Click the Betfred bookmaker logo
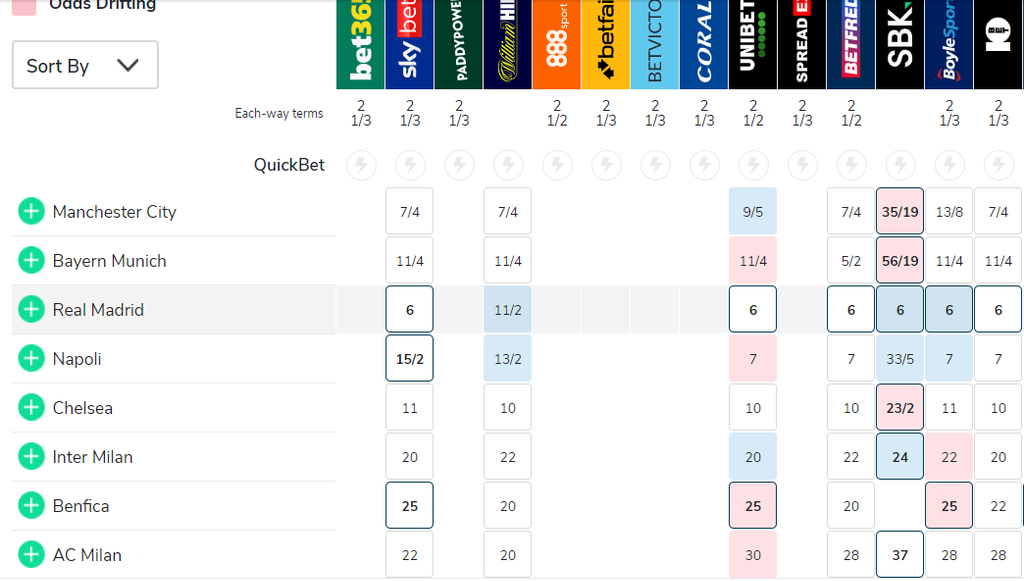Screen dimensions: 1024x581 tap(851, 45)
